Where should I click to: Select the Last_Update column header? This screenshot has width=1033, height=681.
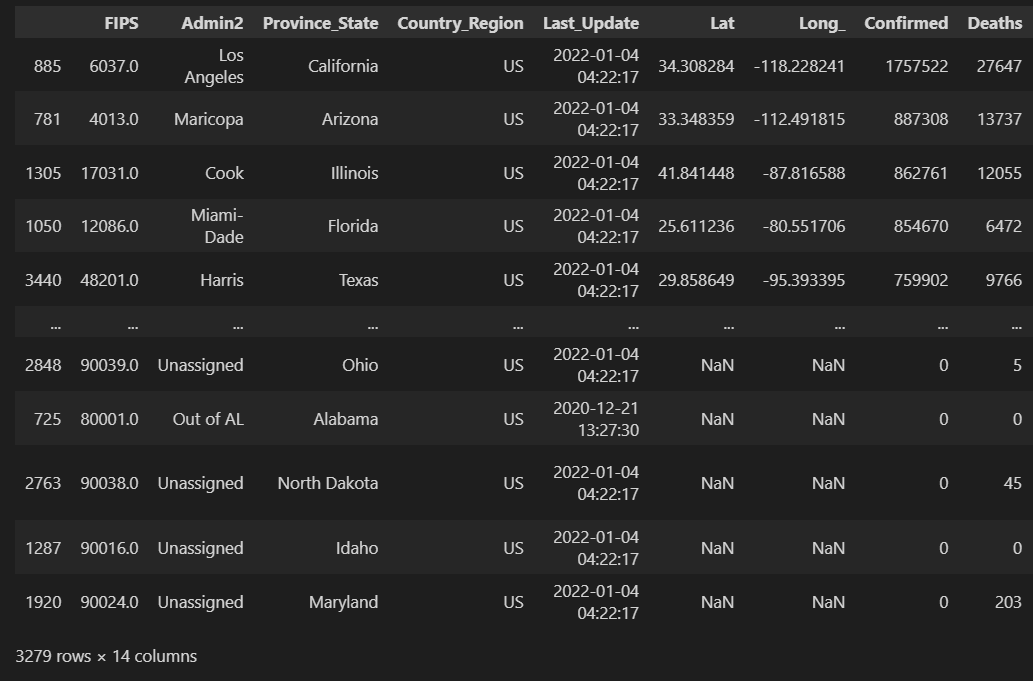coord(591,23)
